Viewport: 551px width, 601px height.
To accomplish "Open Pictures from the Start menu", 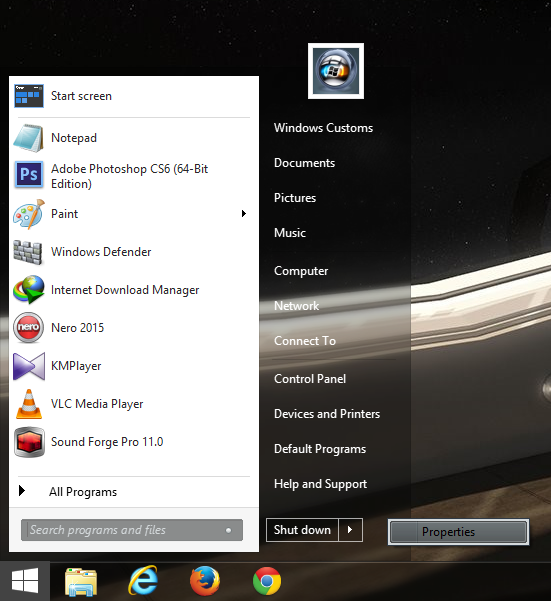I will pyautogui.click(x=295, y=198).
